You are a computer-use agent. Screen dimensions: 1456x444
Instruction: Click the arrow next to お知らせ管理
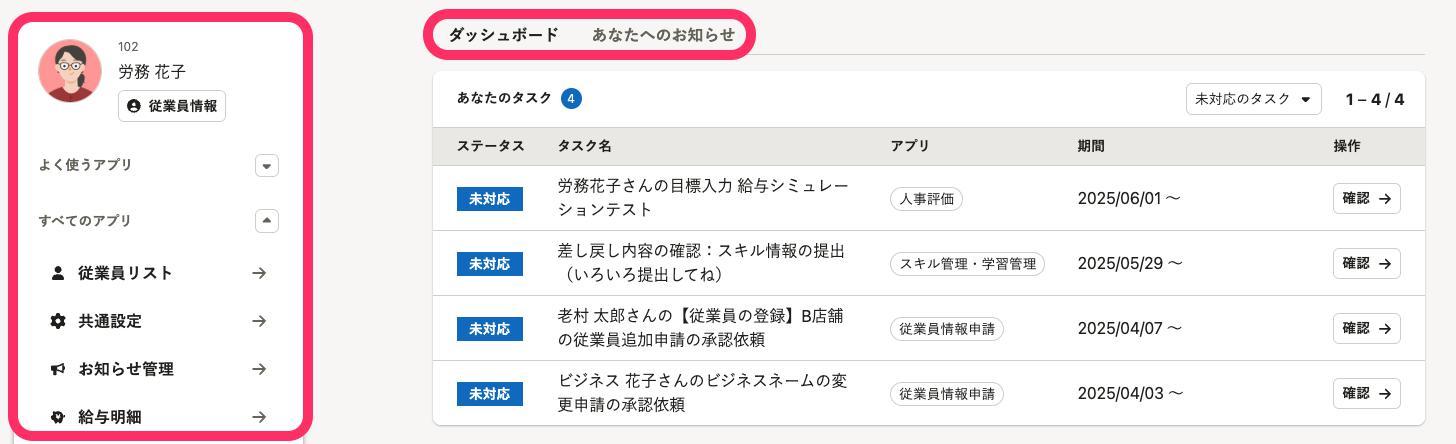[x=259, y=369]
